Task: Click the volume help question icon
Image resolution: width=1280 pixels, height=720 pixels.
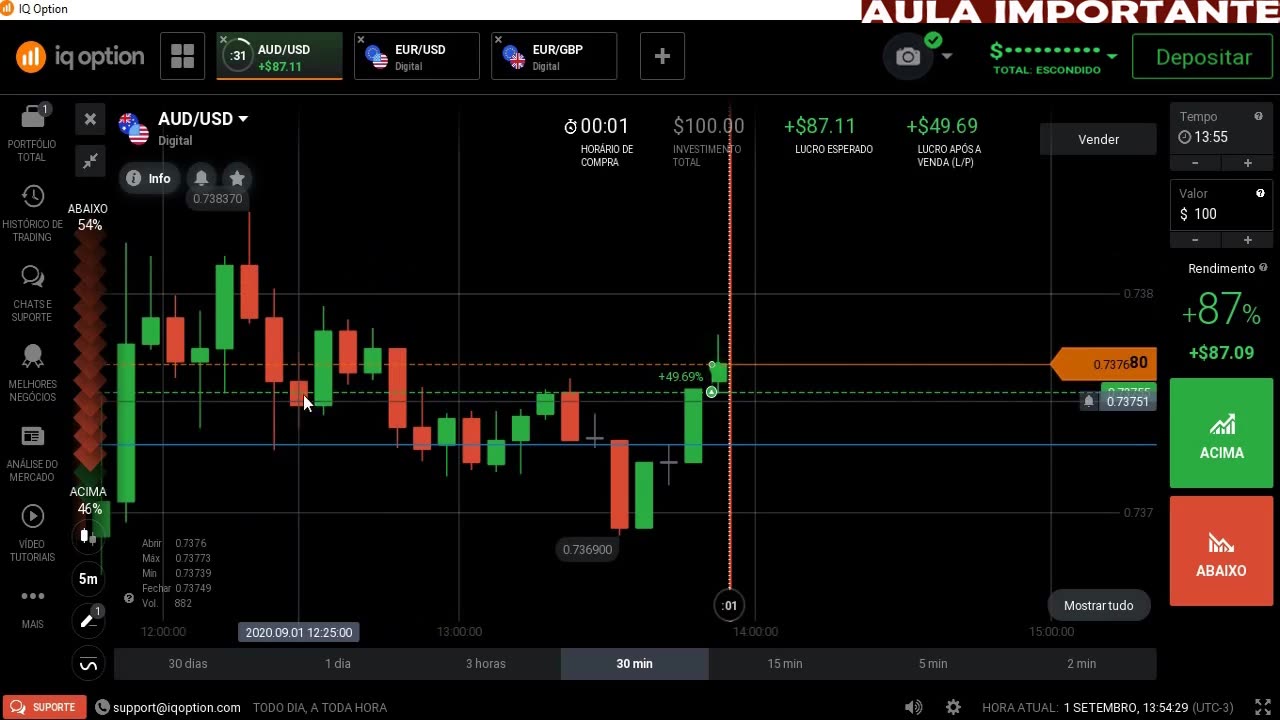Action: pos(128,598)
